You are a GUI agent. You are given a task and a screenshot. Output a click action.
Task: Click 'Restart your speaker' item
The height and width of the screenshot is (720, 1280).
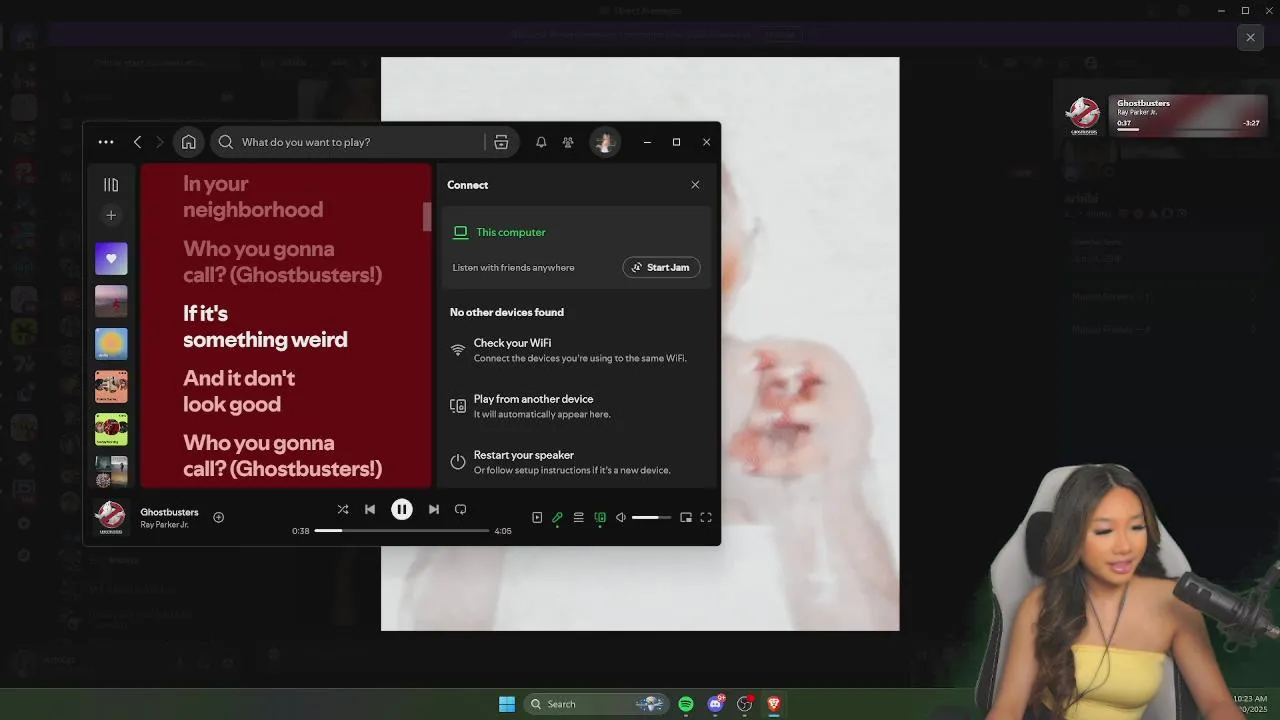[x=576, y=462]
